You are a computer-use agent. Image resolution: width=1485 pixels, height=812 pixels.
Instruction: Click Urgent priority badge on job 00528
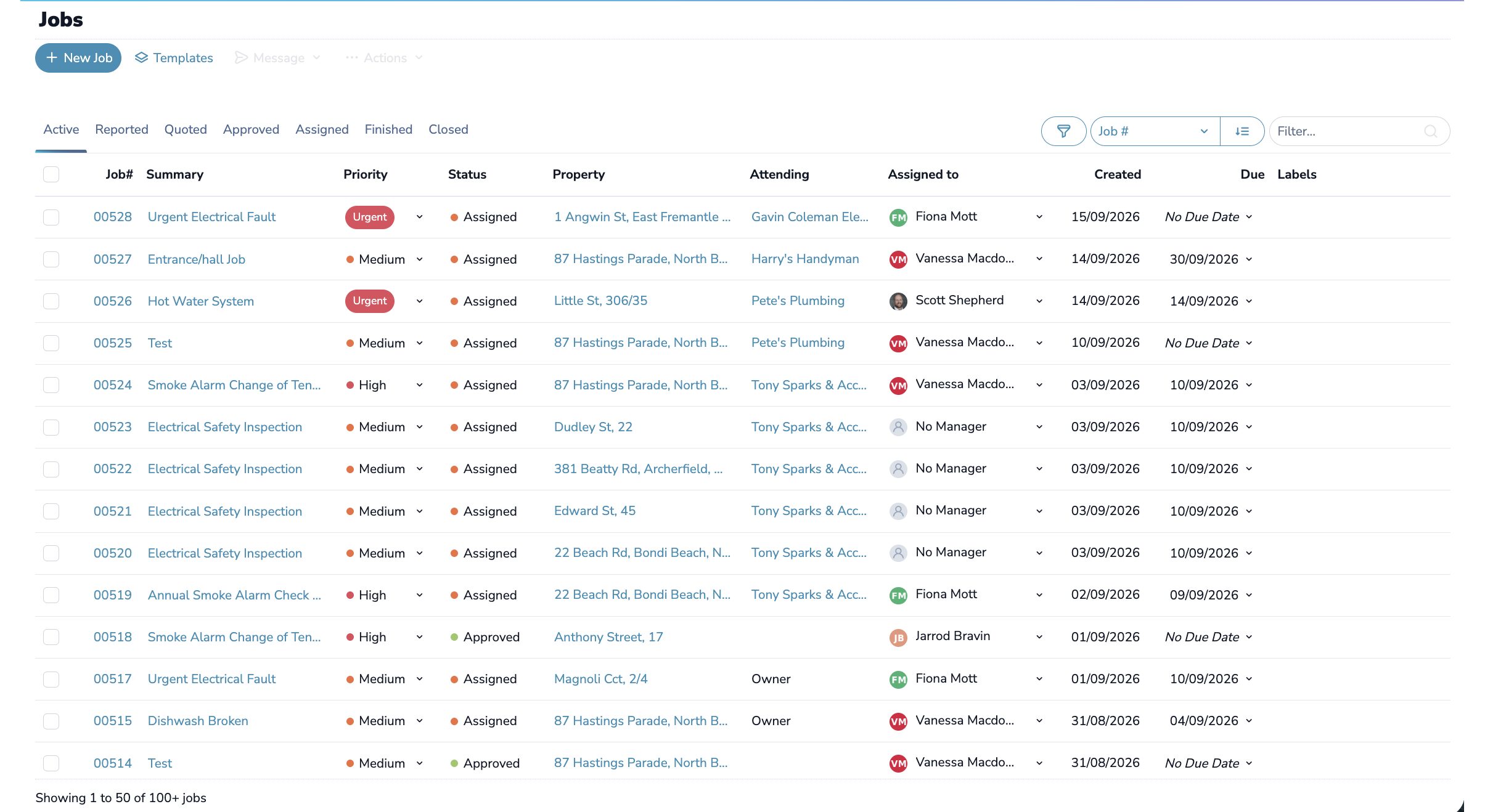coord(370,217)
